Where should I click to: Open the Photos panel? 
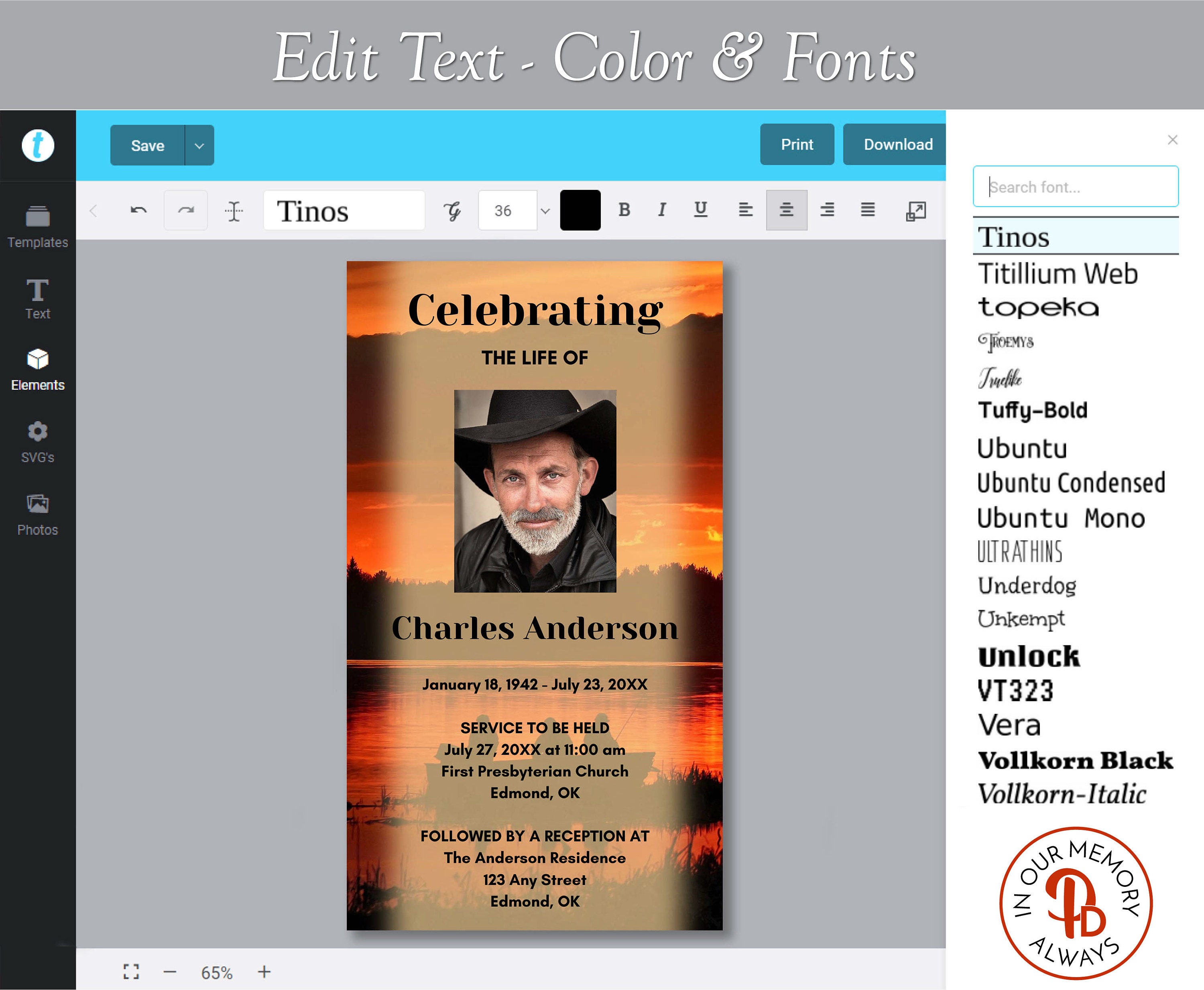tap(38, 515)
